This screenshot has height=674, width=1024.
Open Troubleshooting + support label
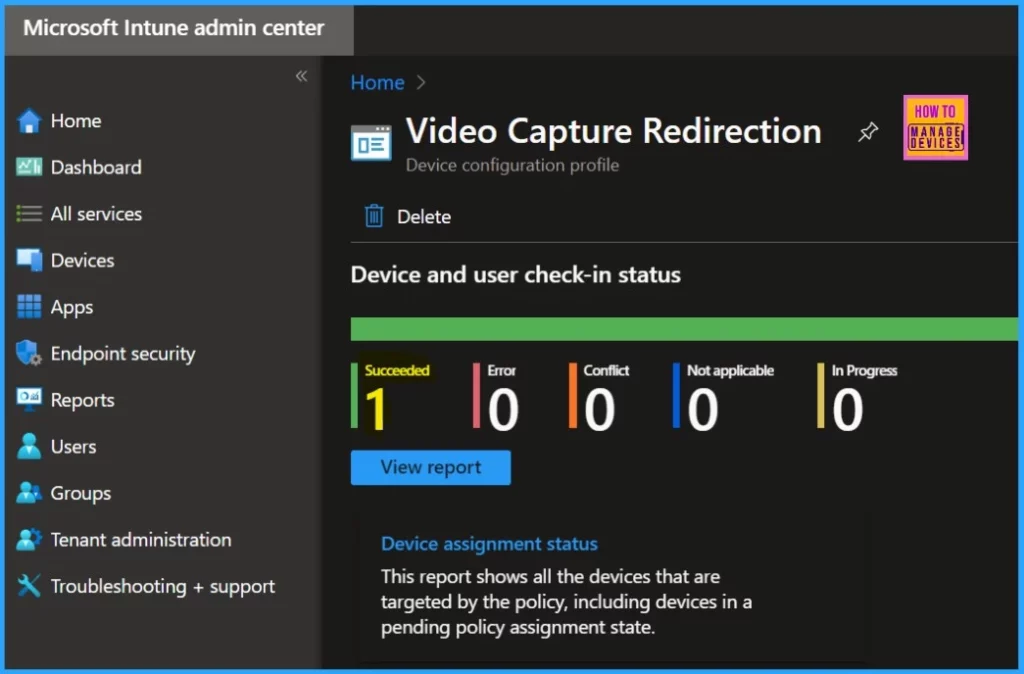point(163,586)
